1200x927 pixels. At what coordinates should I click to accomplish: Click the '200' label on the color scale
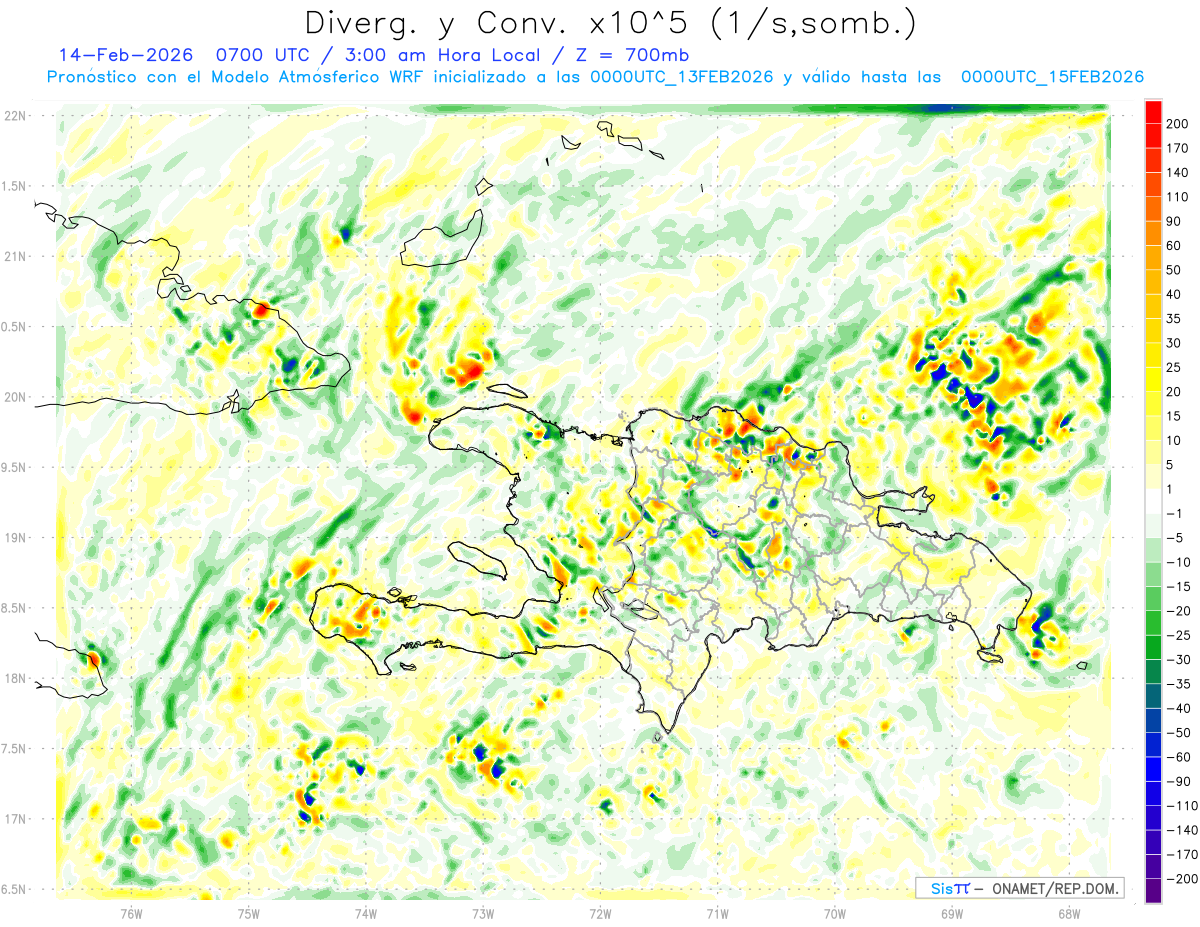pyautogui.click(x=1179, y=123)
